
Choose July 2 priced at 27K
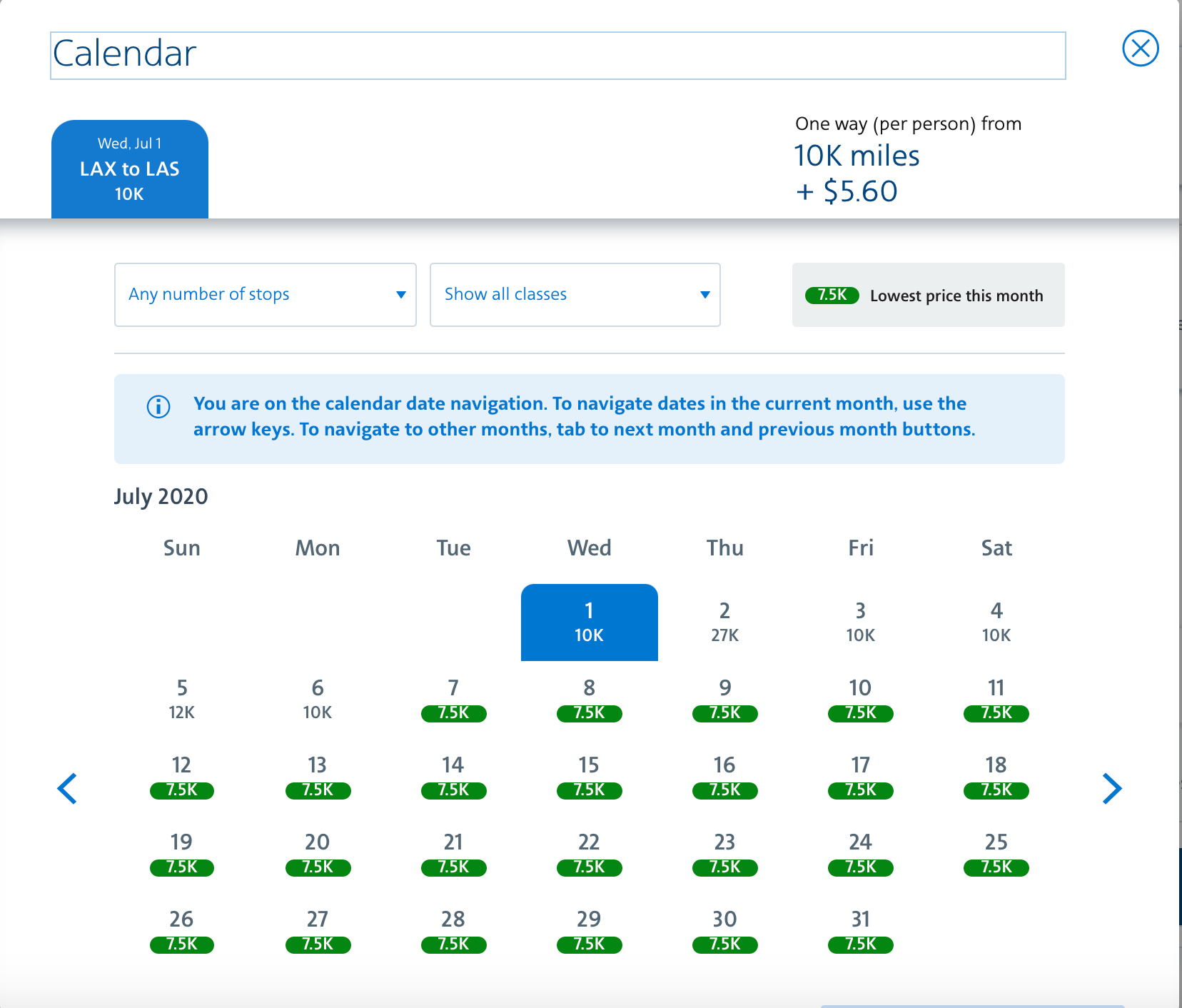point(724,623)
